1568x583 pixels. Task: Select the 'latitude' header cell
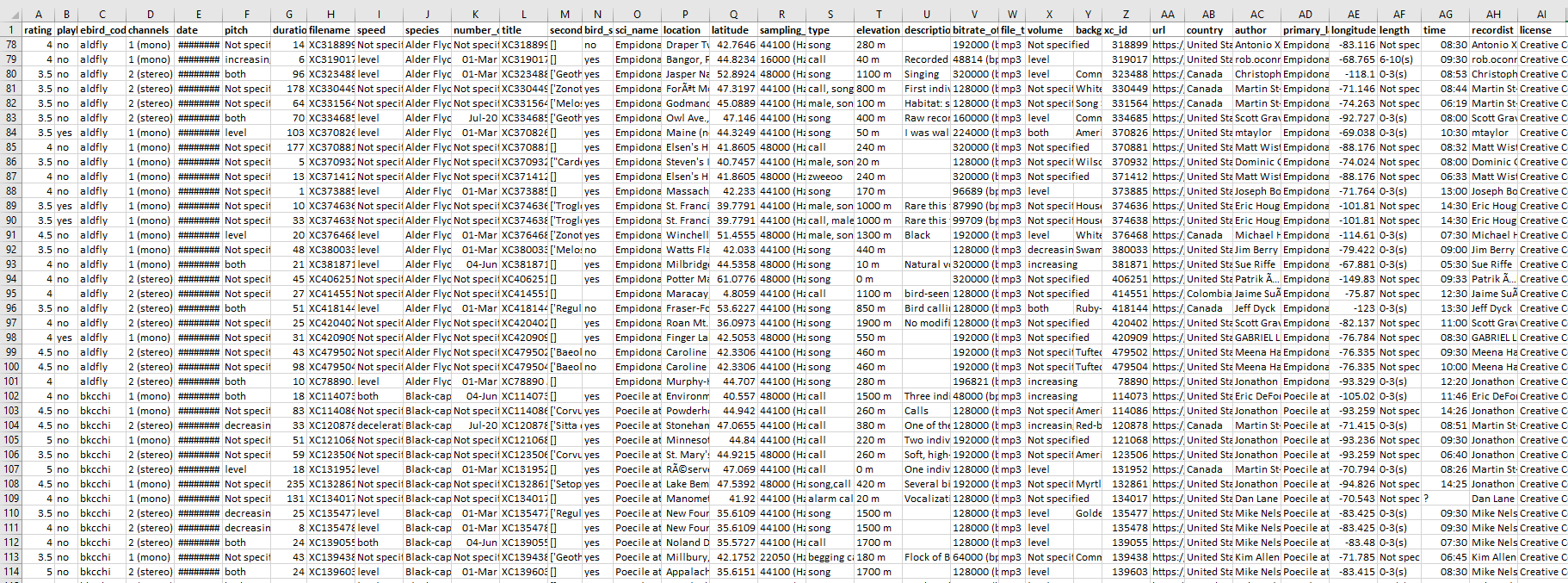pyautogui.click(x=733, y=29)
